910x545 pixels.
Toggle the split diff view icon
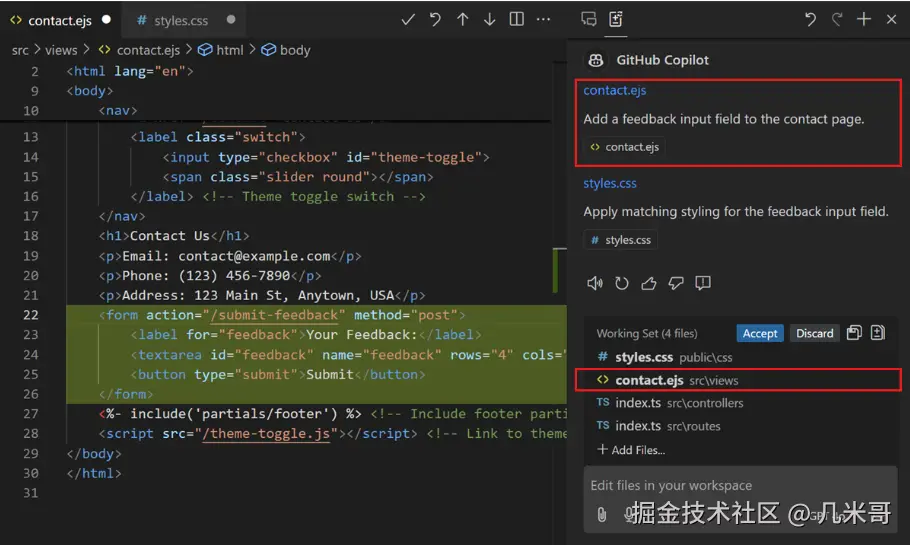[x=517, y=19]
